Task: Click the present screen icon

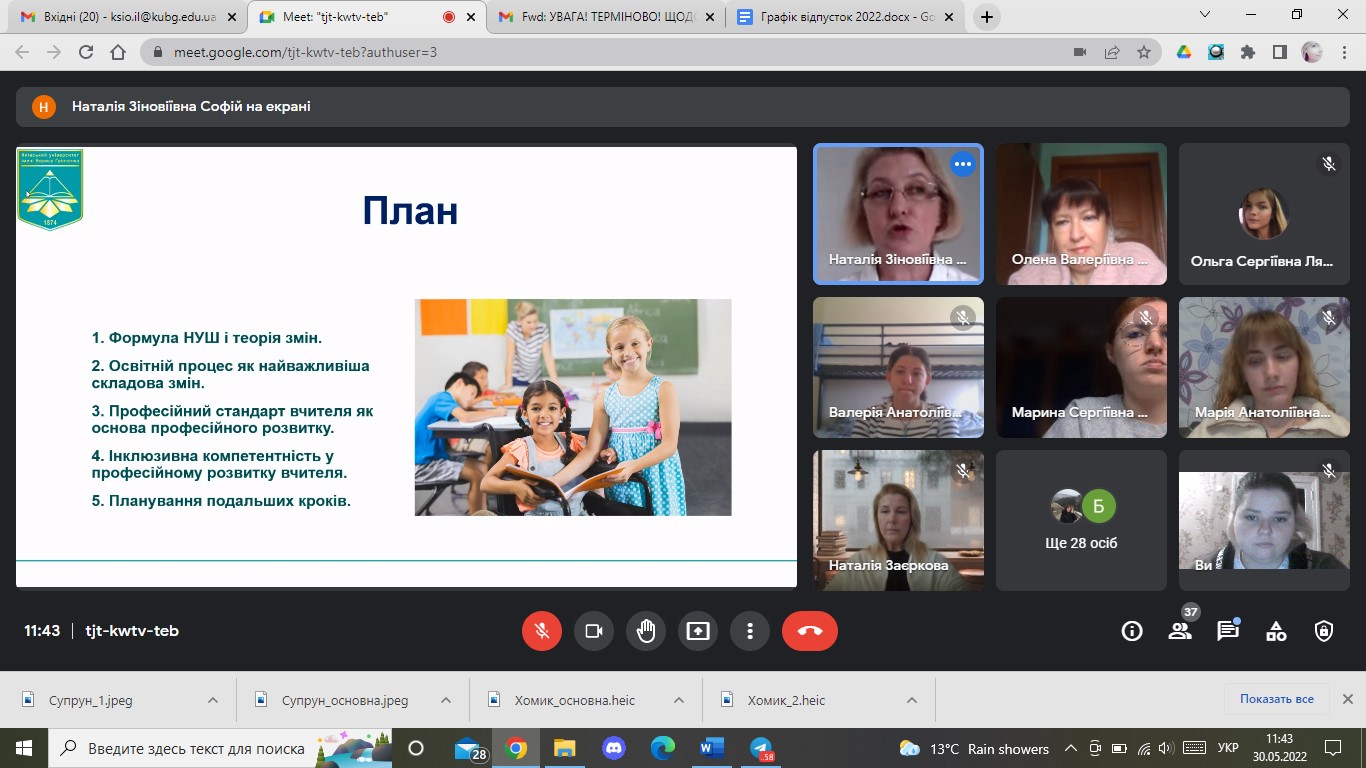Action: tap(697, 631)
